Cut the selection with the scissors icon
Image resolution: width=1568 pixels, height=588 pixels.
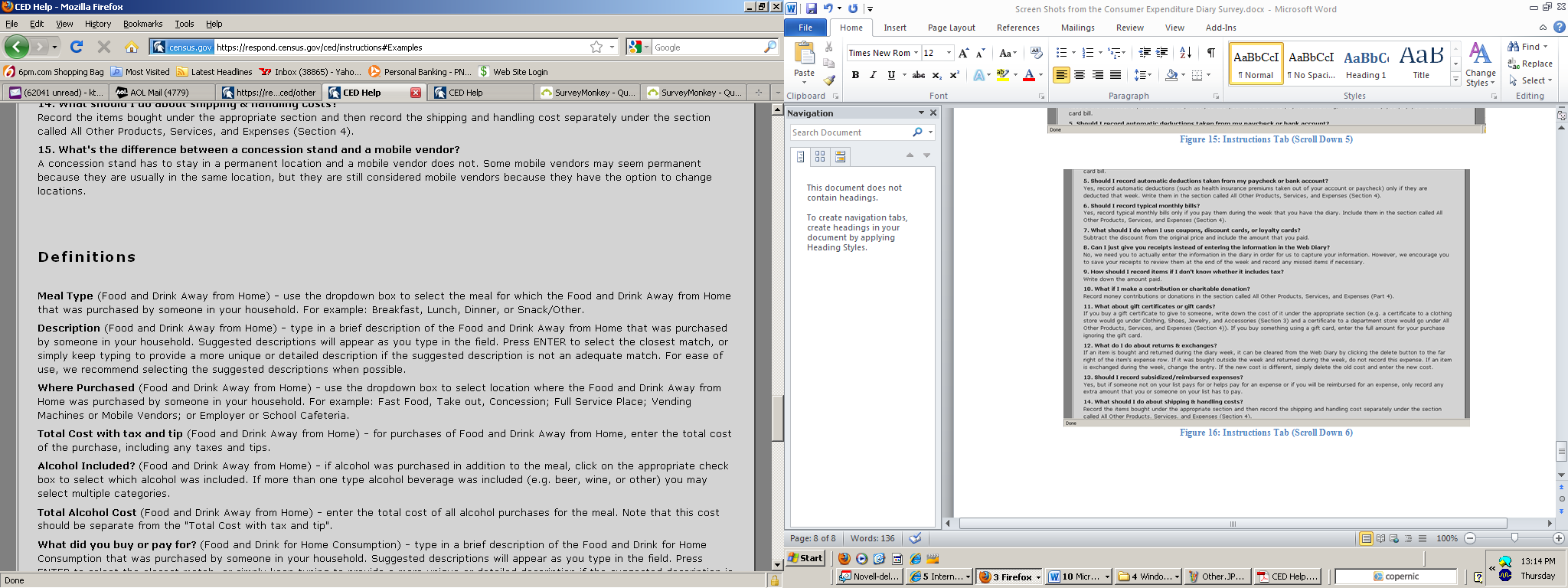[829, 47]
